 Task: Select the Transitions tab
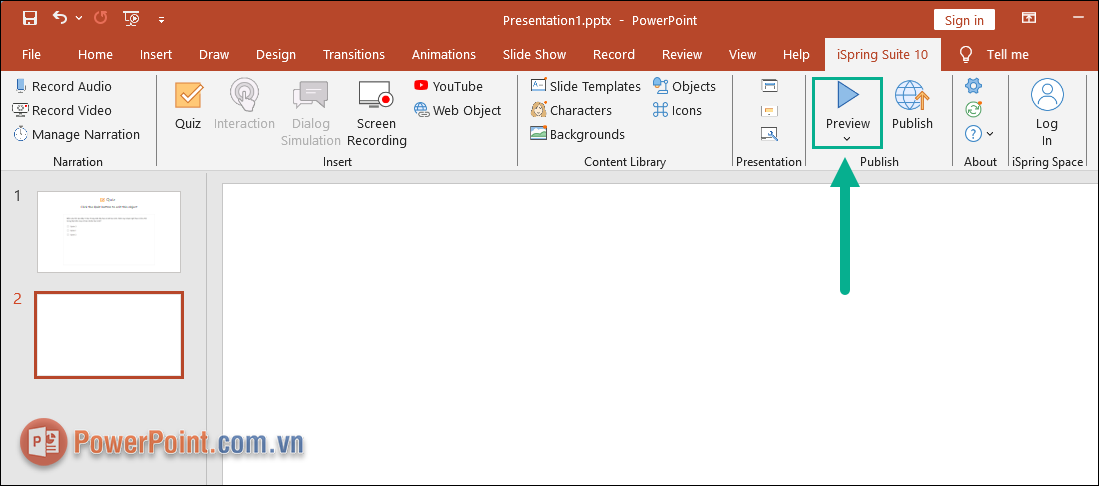[353, 54]
